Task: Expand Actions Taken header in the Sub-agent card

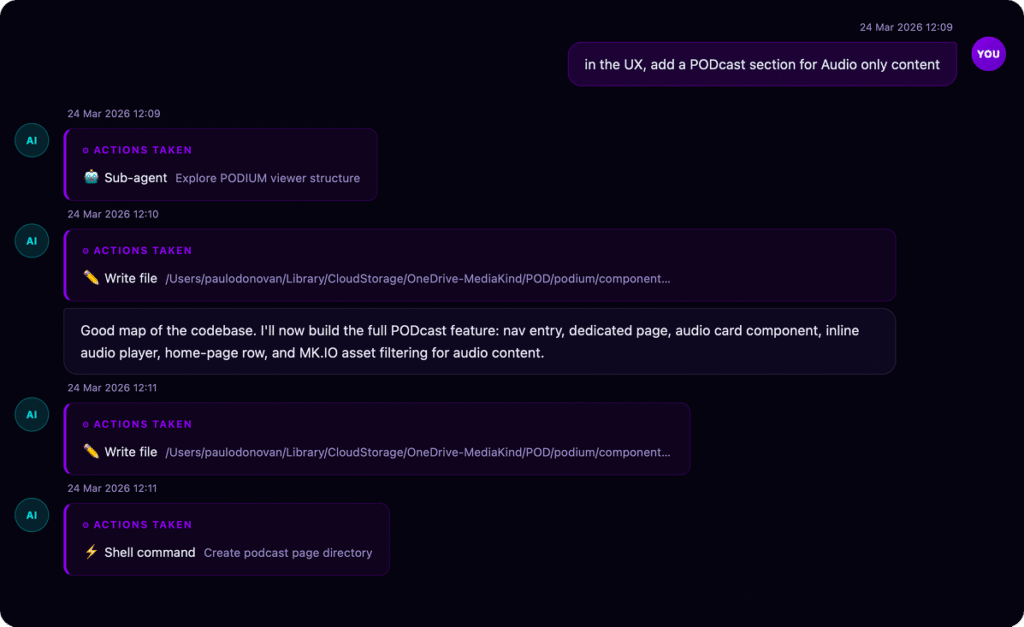Action: pos(138,150)
